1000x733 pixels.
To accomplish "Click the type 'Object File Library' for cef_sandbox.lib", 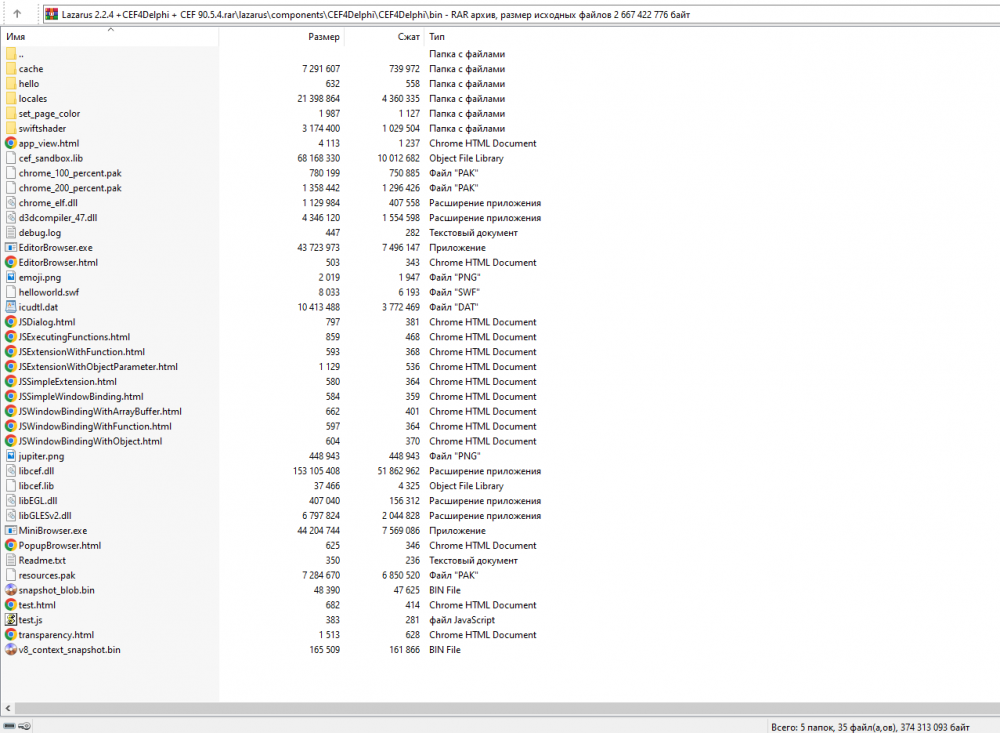I will (466, 158).
